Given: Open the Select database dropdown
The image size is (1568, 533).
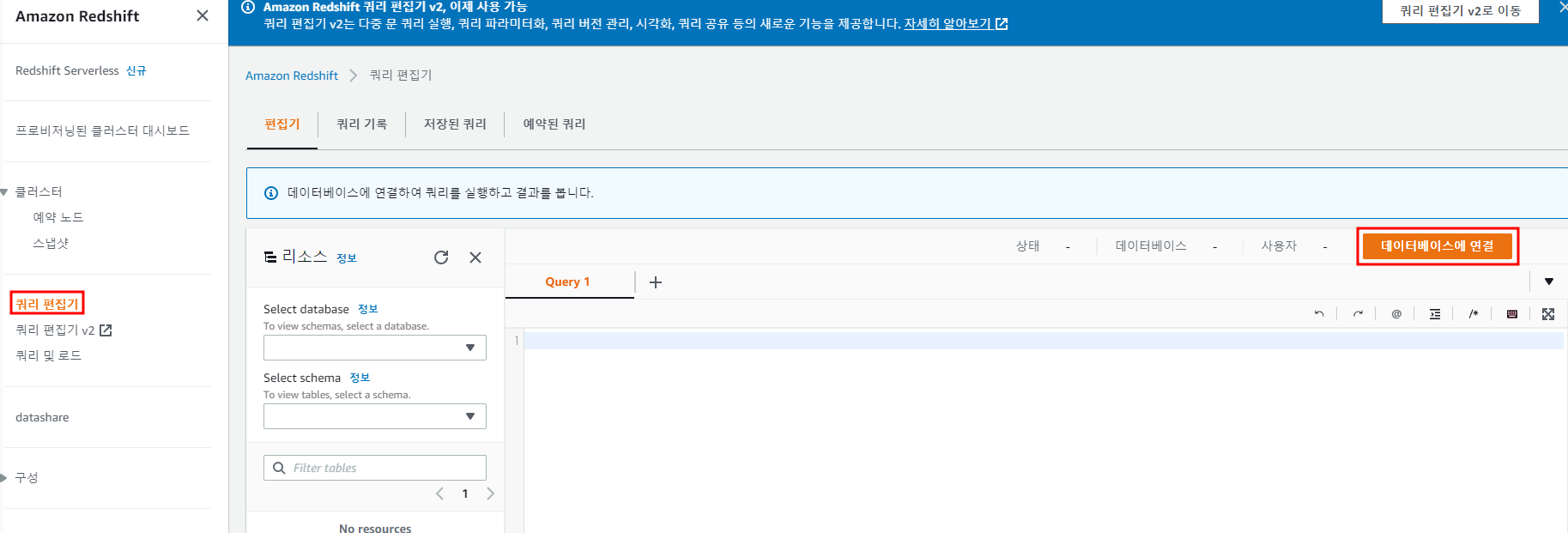Looking at the screenshot, I should 375,348.
